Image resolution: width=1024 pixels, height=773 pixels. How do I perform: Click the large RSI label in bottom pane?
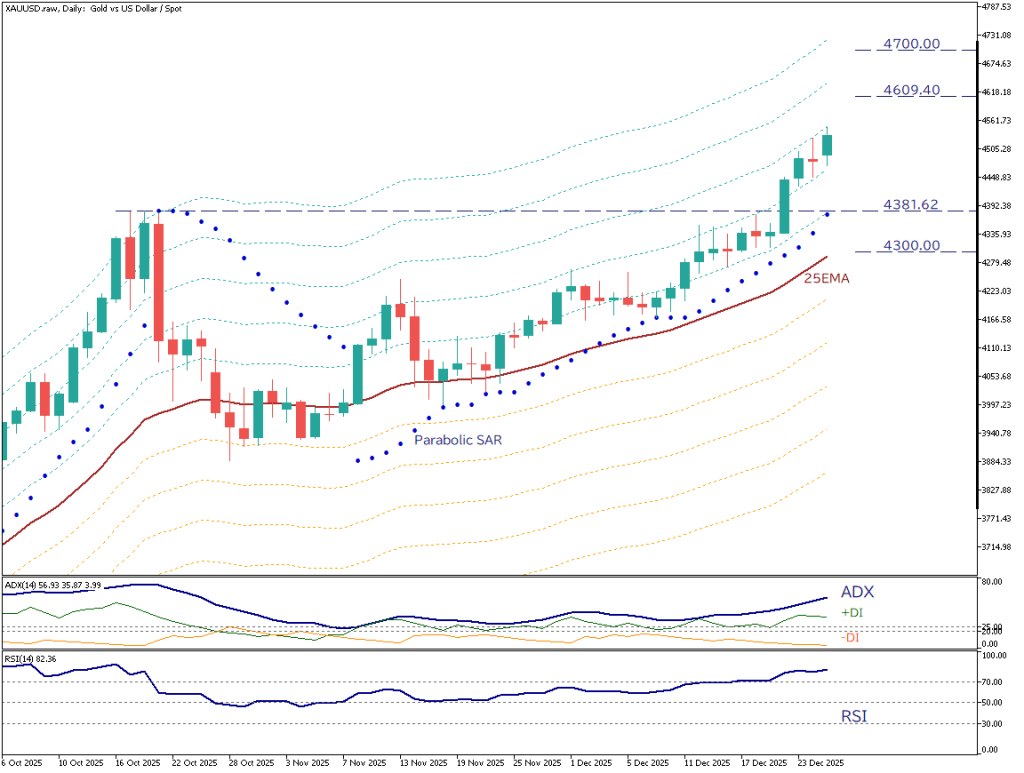point(853,715)
